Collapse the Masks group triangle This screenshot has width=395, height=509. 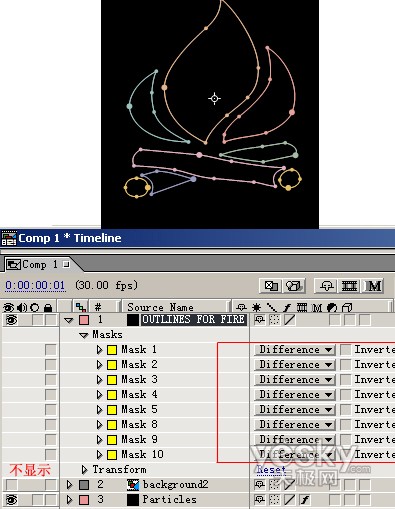(x=84, y=335)
